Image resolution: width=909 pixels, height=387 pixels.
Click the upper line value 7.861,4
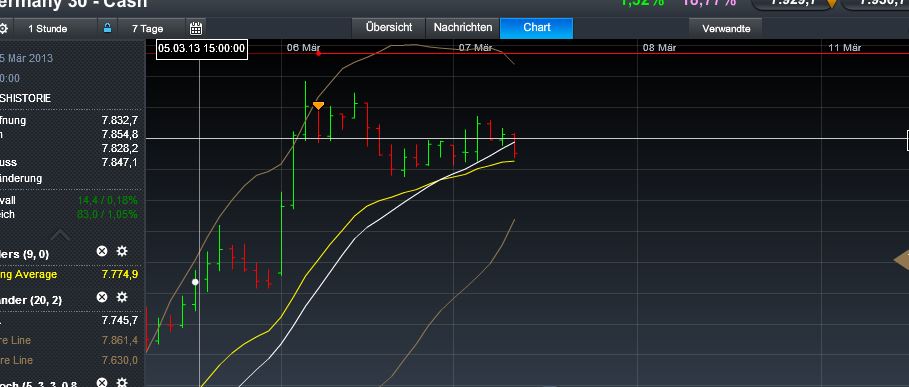coord(119,340)
